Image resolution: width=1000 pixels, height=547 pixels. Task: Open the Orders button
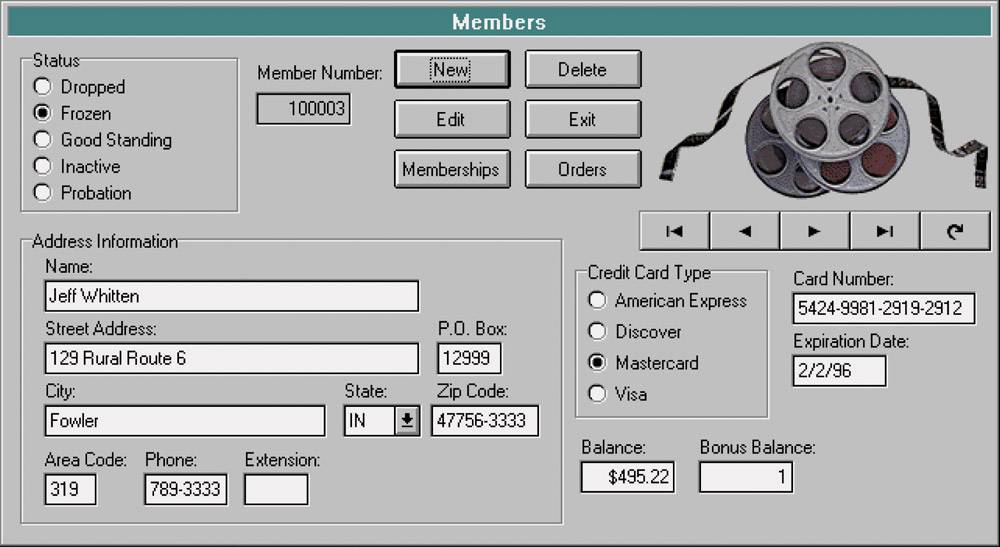(x=582, y=169)
